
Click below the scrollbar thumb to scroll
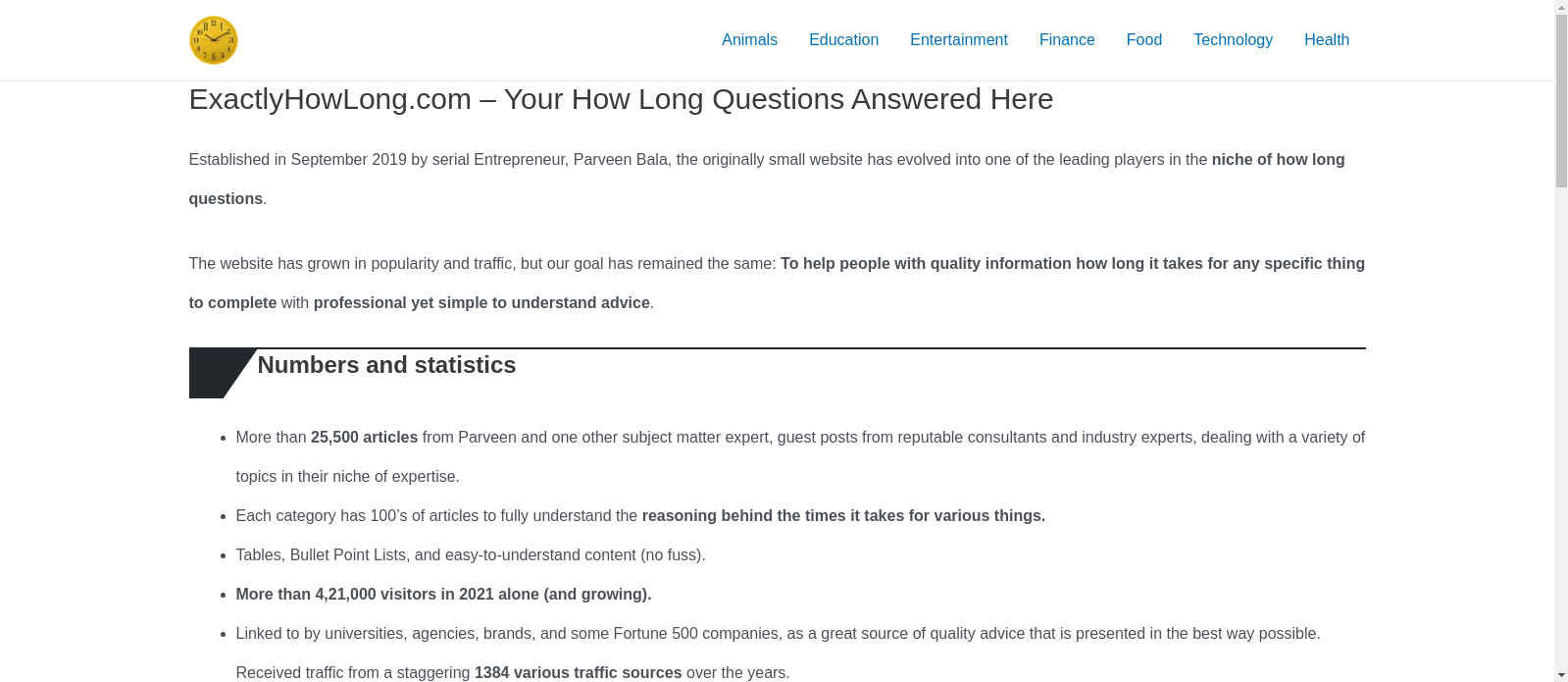coord(1559,393)
